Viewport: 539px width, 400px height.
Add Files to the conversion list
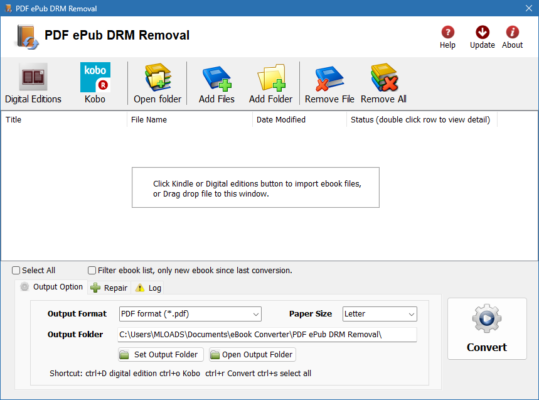point(217,83)
